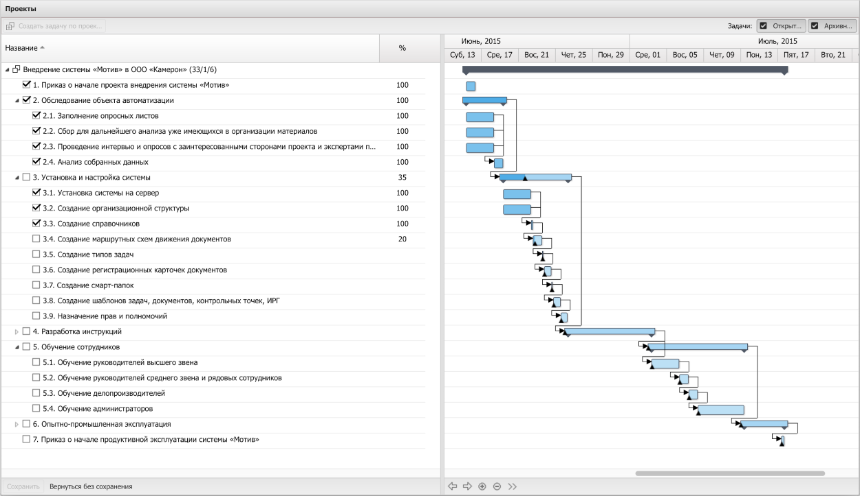Toggle the «Открыт...» tasks filter checkbox
The image size is (860, 496).
click(763, 25)
